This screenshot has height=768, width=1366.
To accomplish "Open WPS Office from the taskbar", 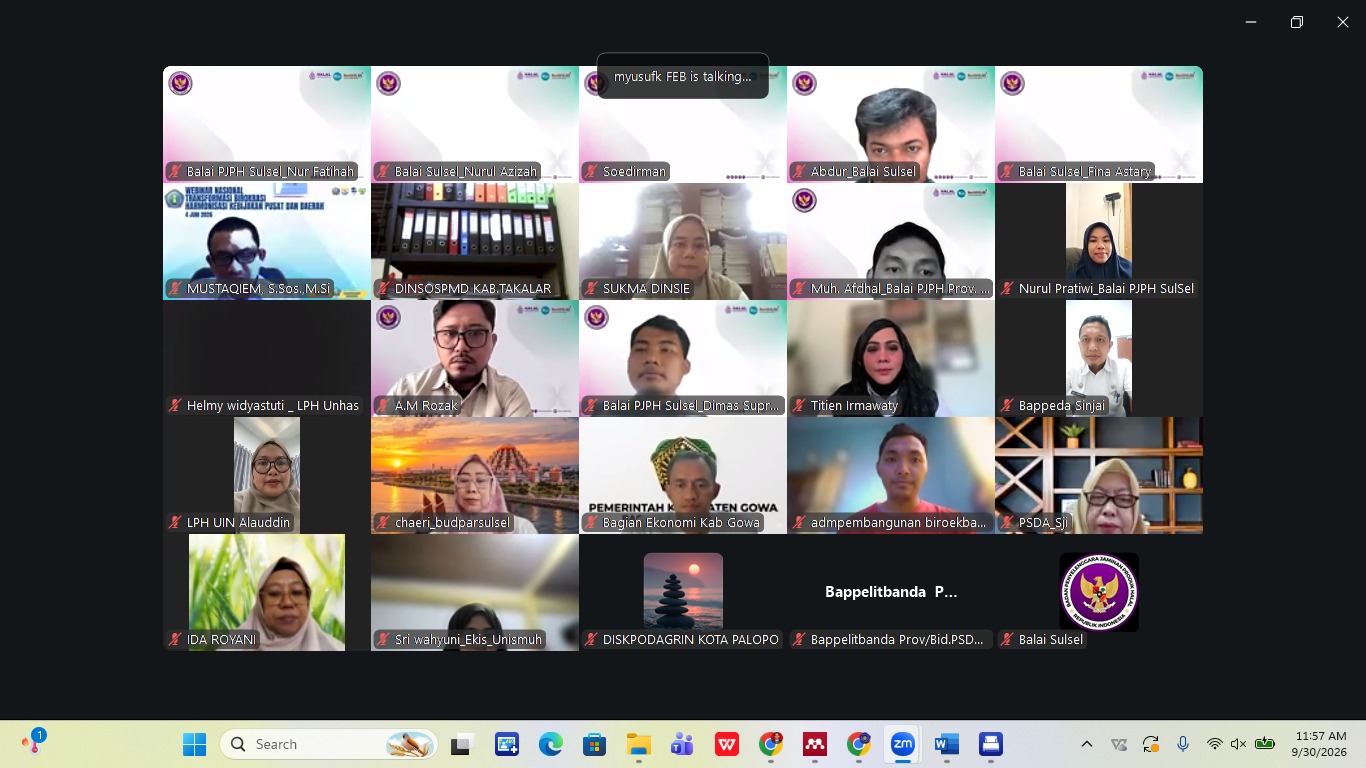I will [727, 744].
